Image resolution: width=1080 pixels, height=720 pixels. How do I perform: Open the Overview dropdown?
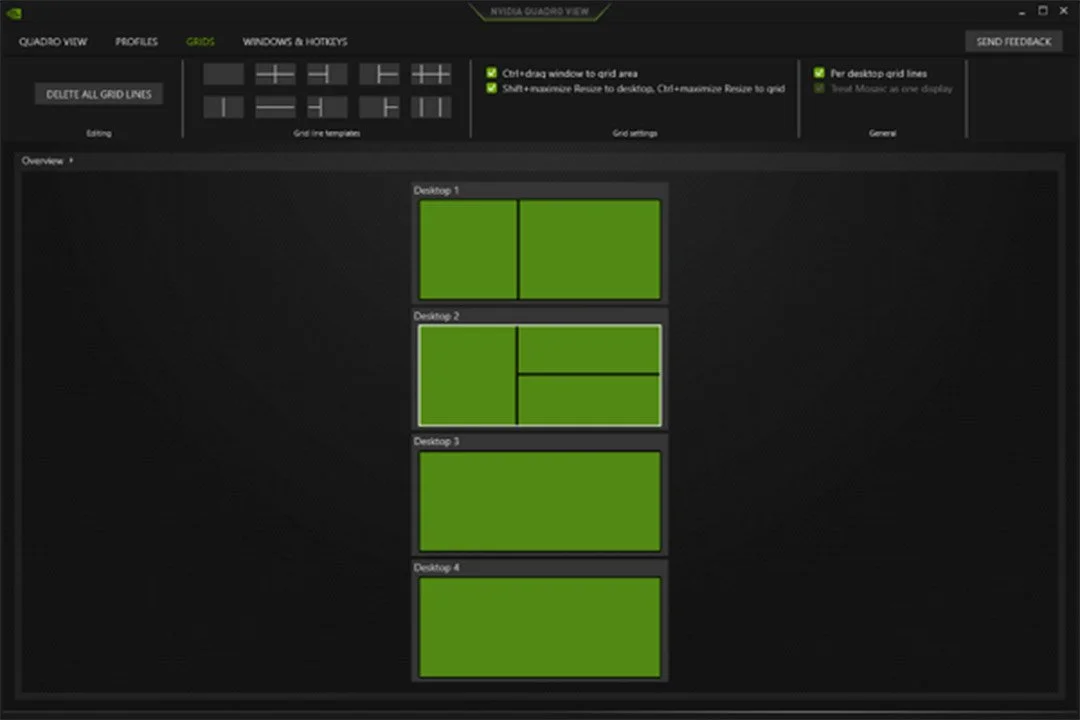47,161
